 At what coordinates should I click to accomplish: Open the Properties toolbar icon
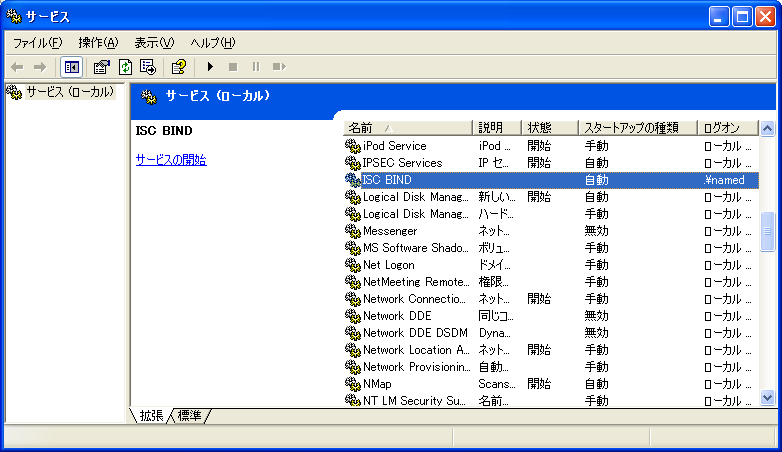point(102,67)
